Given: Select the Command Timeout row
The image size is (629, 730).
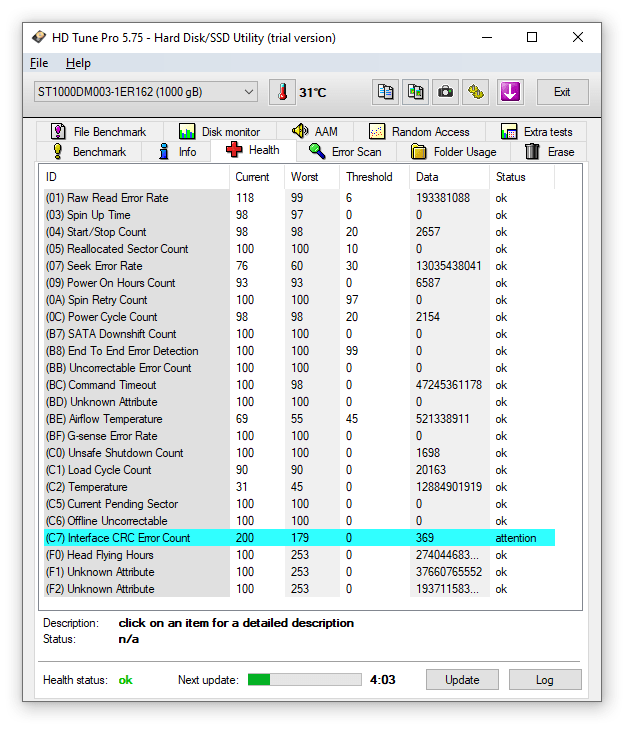Looking at the screenshot, I should tap(299, 385).
